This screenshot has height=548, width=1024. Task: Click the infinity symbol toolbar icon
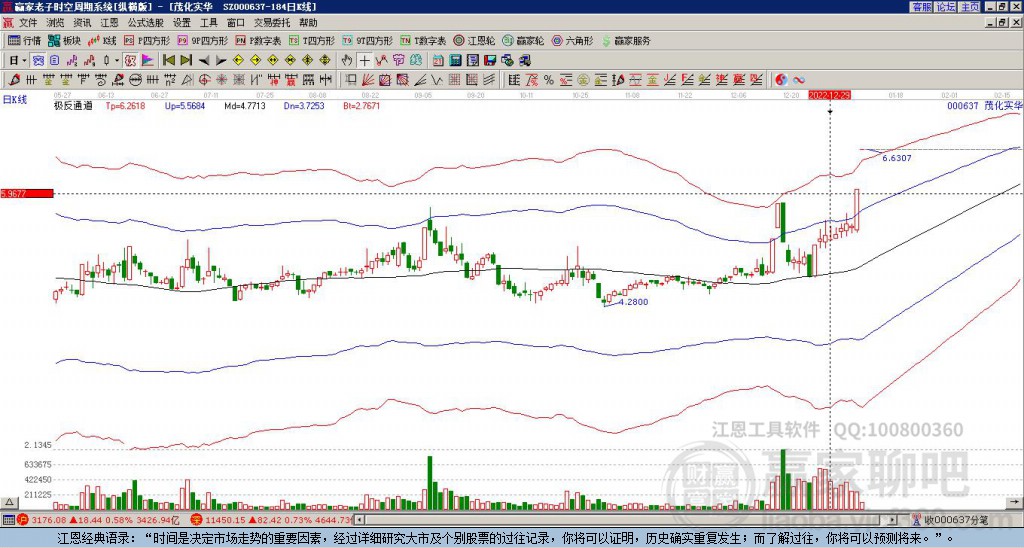pyautogui.click(x=799, y=79)
